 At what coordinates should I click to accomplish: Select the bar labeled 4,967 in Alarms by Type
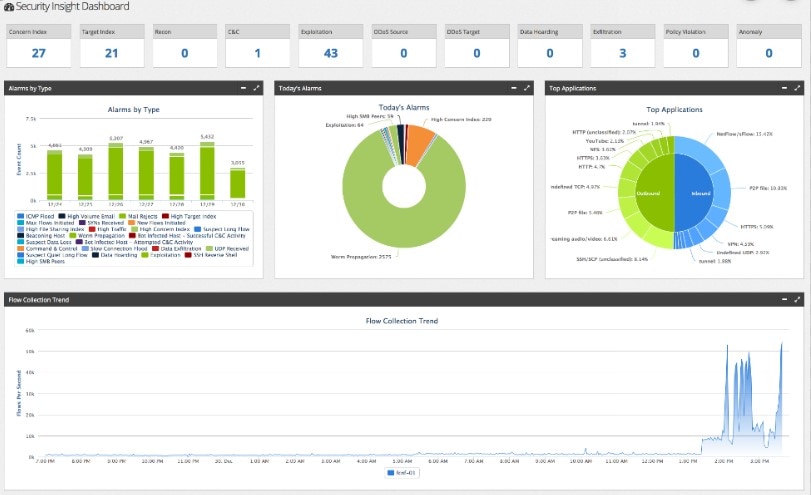point(146,173)
